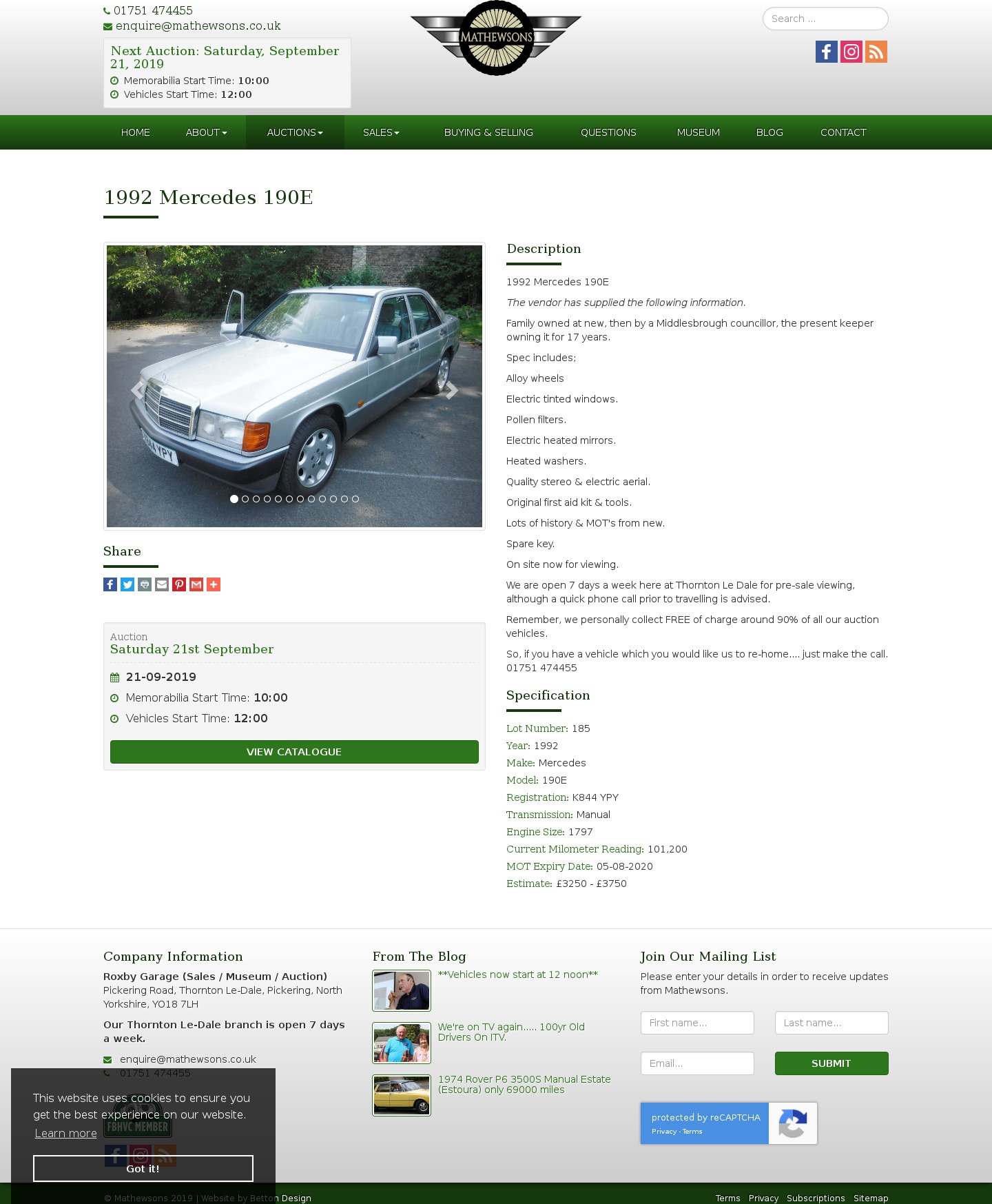Share the listing via Pinterest icon
The height and width of the screenshot is (1204, 992).
pos(179,584)
